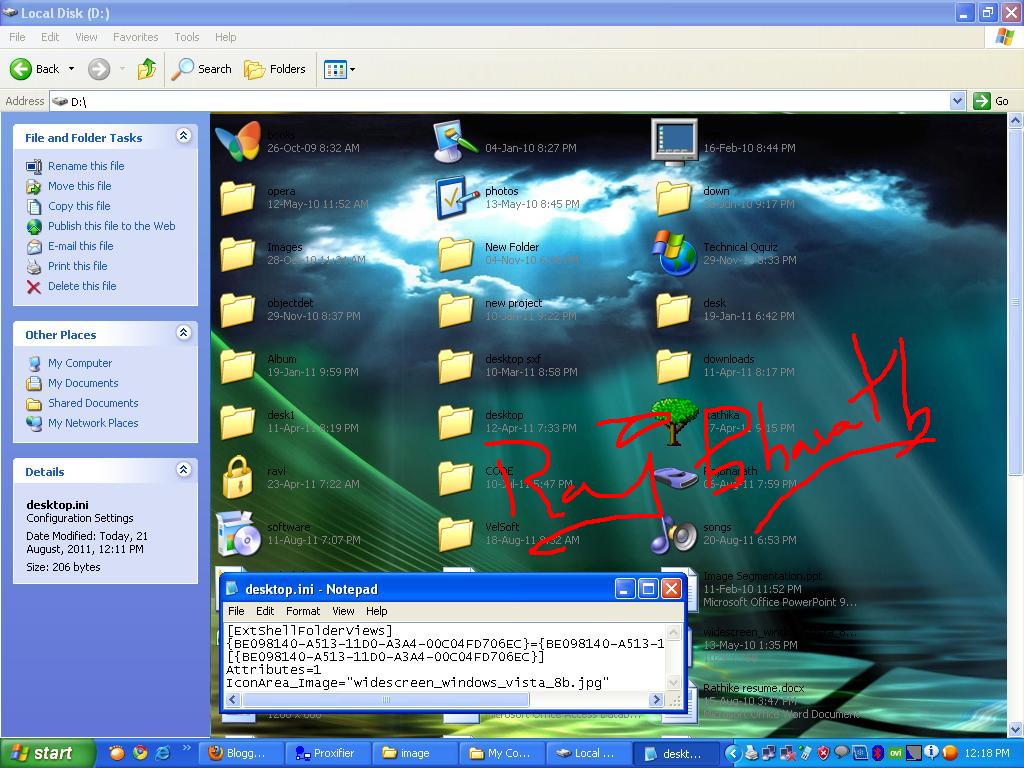The image size is (1024, 768).
Task: Open Notepad View menu
Action: click(x=343, y=611)
